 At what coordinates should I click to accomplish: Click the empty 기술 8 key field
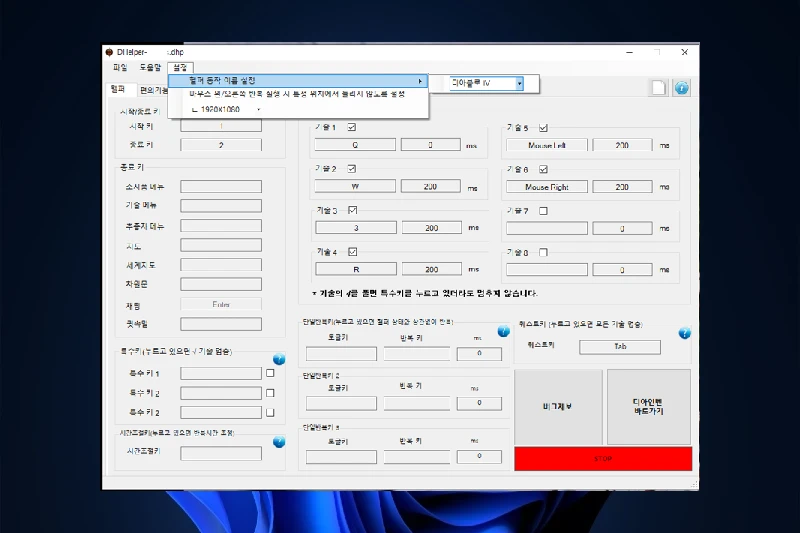[x=546, y=269]
